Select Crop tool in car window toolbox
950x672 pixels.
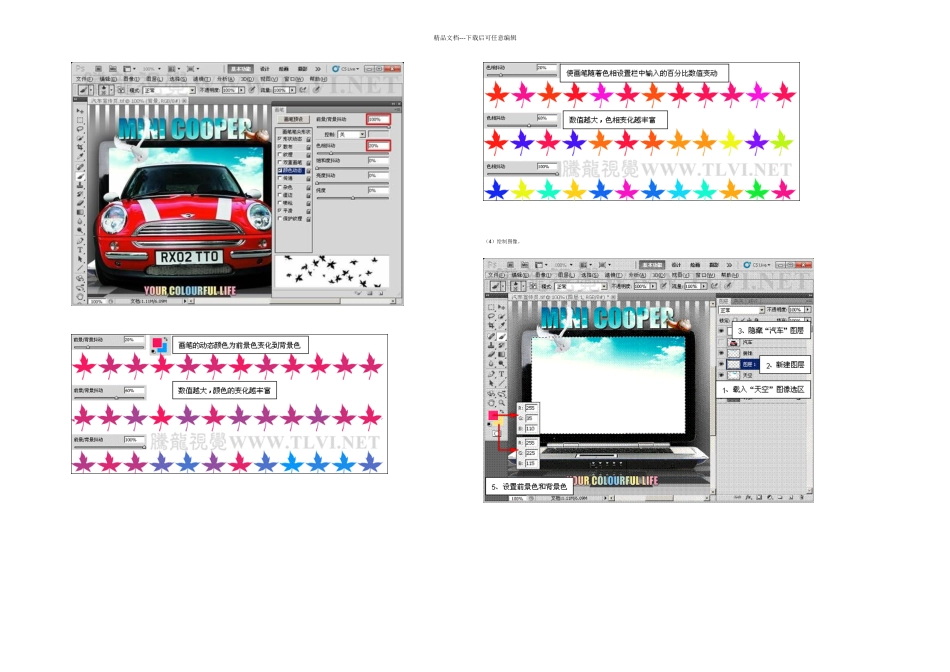pyautogui.click(x=80, y=147)
